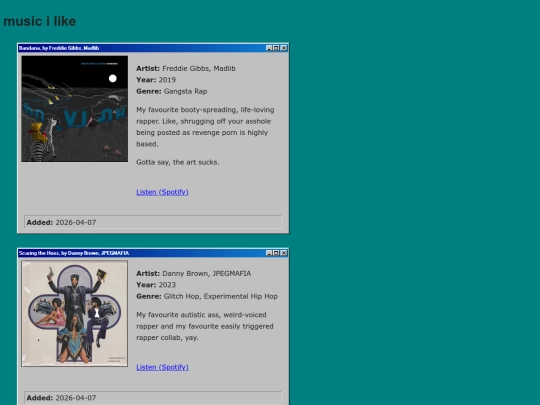The height and width of the screenshot is (405, 540).
Task: Select the genre 'Gangsta Rap'
Action: (185, 91)
